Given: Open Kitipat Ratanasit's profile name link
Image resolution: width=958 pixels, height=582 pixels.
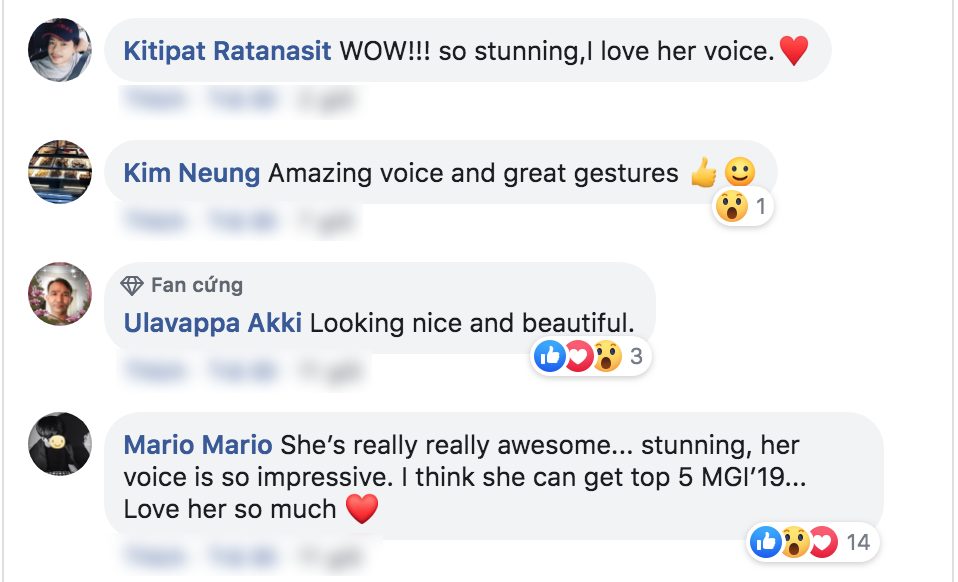Looking at the screenshot, I should coord(227,50).
